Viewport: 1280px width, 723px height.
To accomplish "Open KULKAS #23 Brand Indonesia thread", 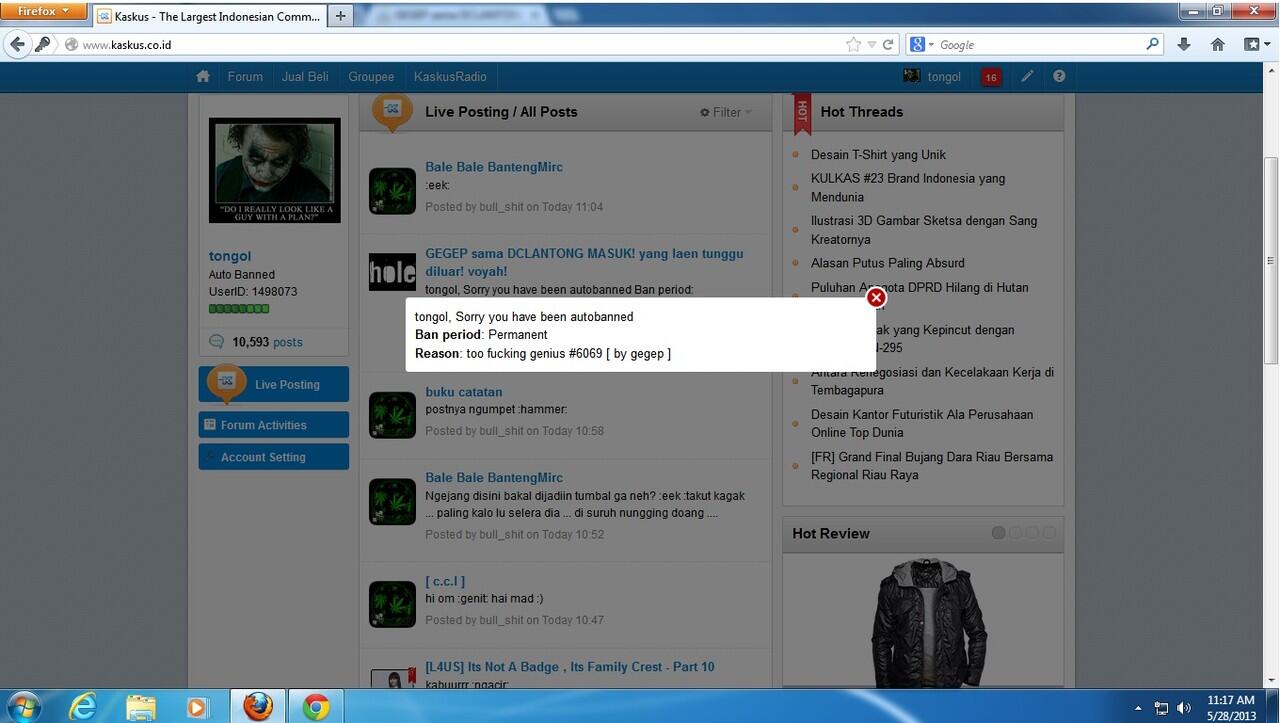I will tap(908, 188).
